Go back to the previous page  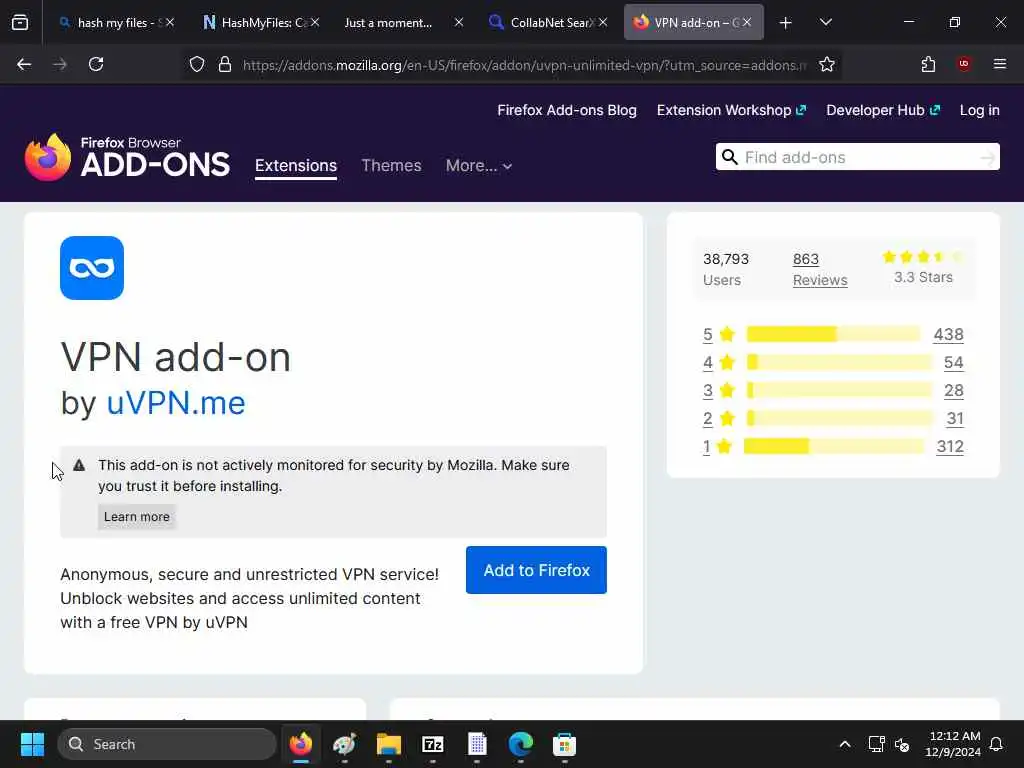point(24,64)
